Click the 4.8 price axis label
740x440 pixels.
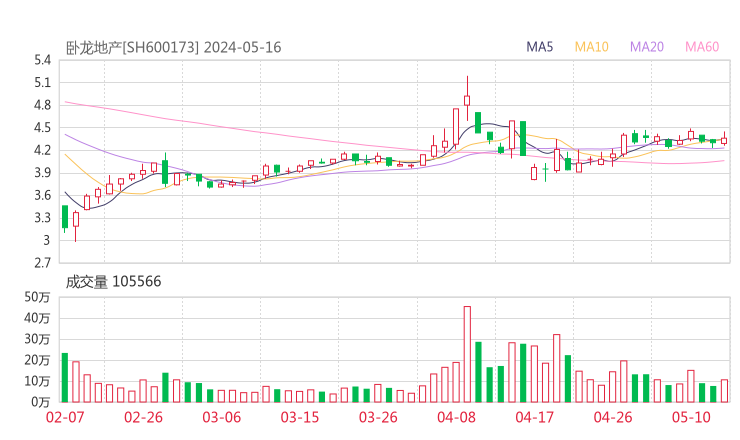tap(42, 105)
